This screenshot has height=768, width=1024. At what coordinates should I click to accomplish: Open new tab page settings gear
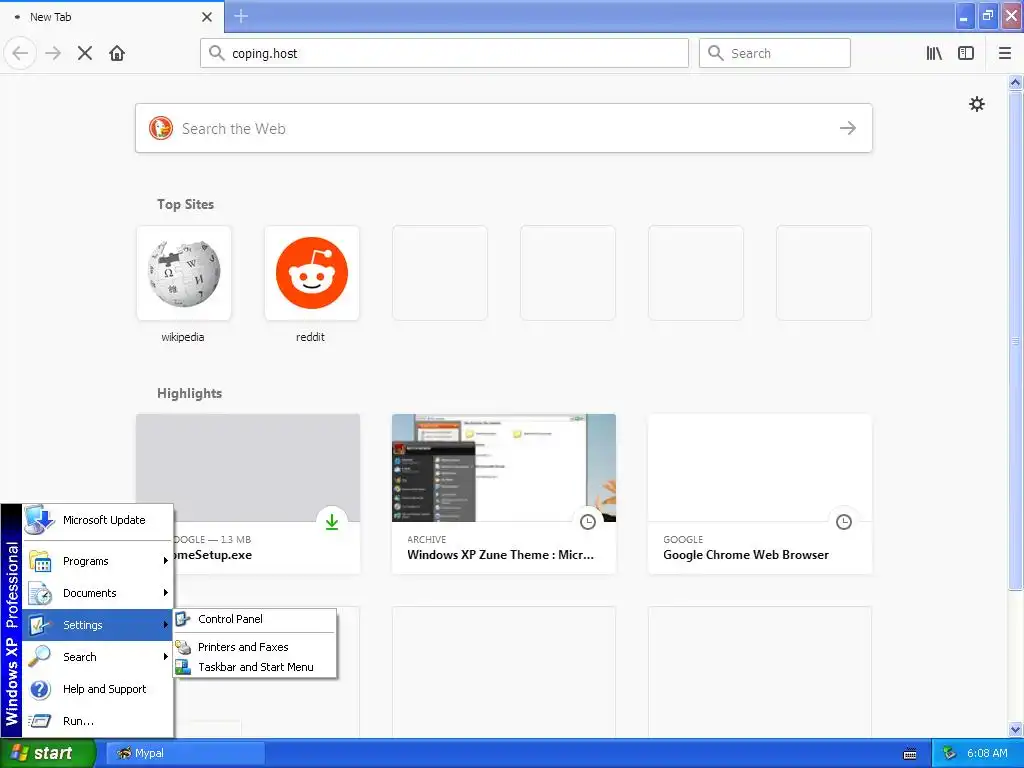(x=976, y=104)
